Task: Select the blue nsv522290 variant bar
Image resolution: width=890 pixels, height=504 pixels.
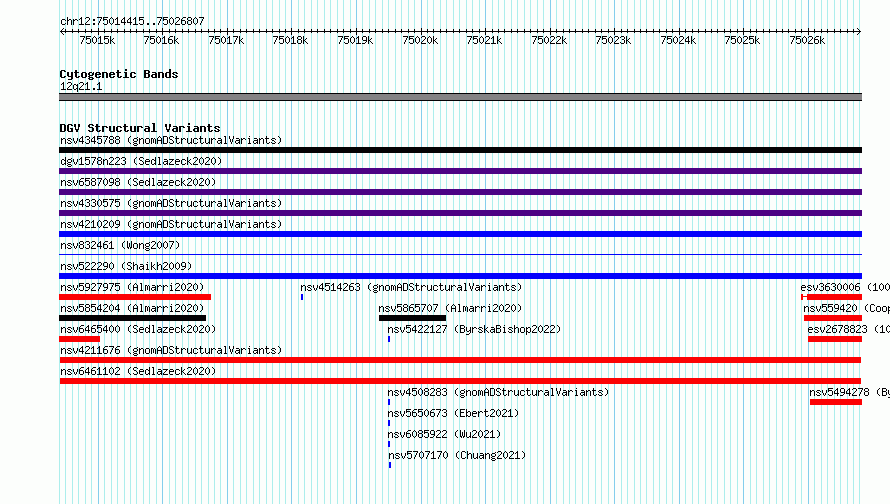Action: tap(460, 276)
